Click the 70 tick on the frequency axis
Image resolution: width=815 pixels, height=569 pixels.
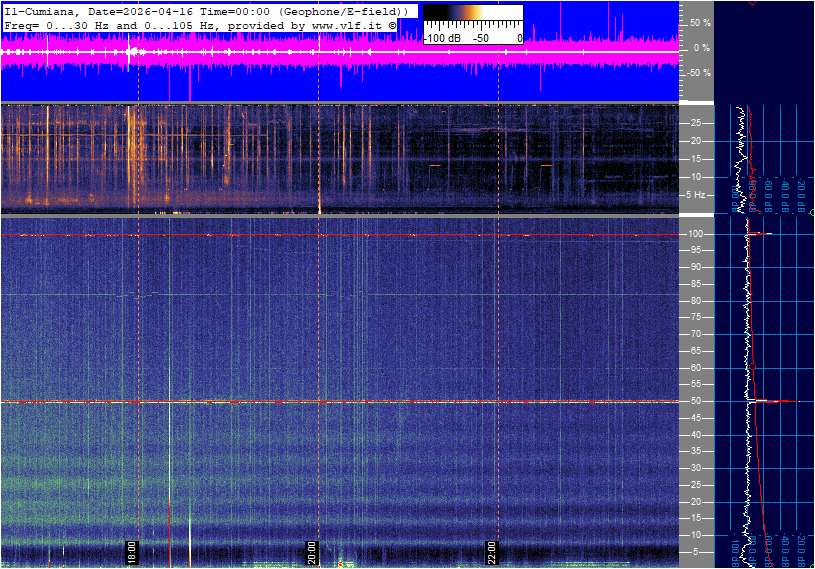pos(695,334)
